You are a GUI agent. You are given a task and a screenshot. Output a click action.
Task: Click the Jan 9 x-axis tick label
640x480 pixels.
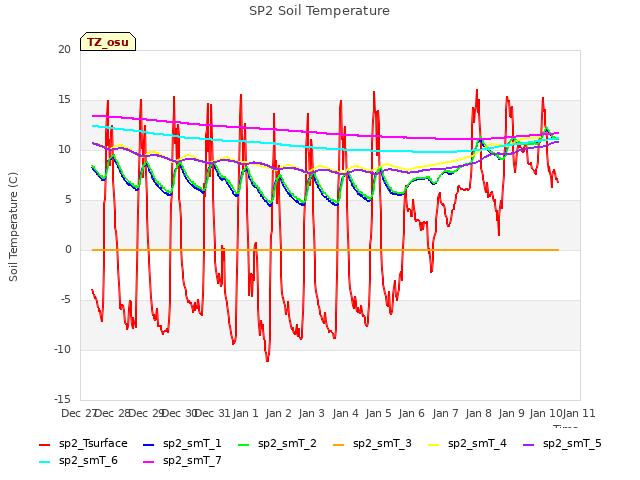512,413
